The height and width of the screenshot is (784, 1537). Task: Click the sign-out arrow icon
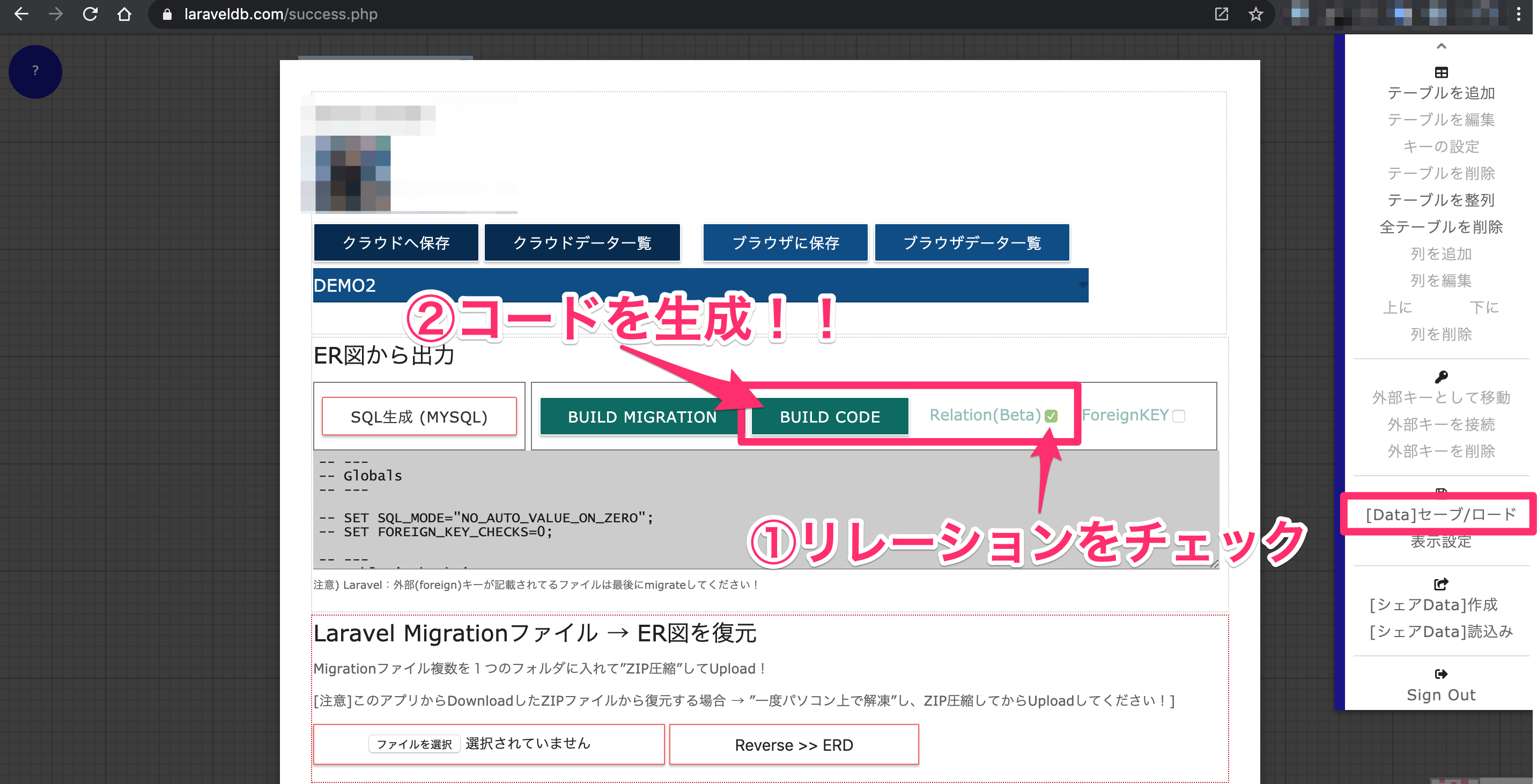[1441, 674]
